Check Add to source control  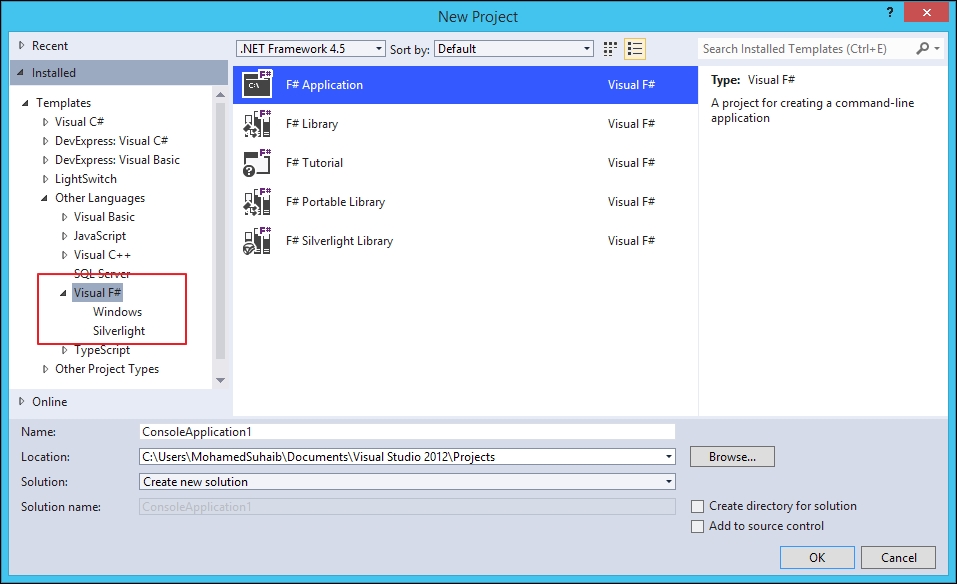(698, 527)
